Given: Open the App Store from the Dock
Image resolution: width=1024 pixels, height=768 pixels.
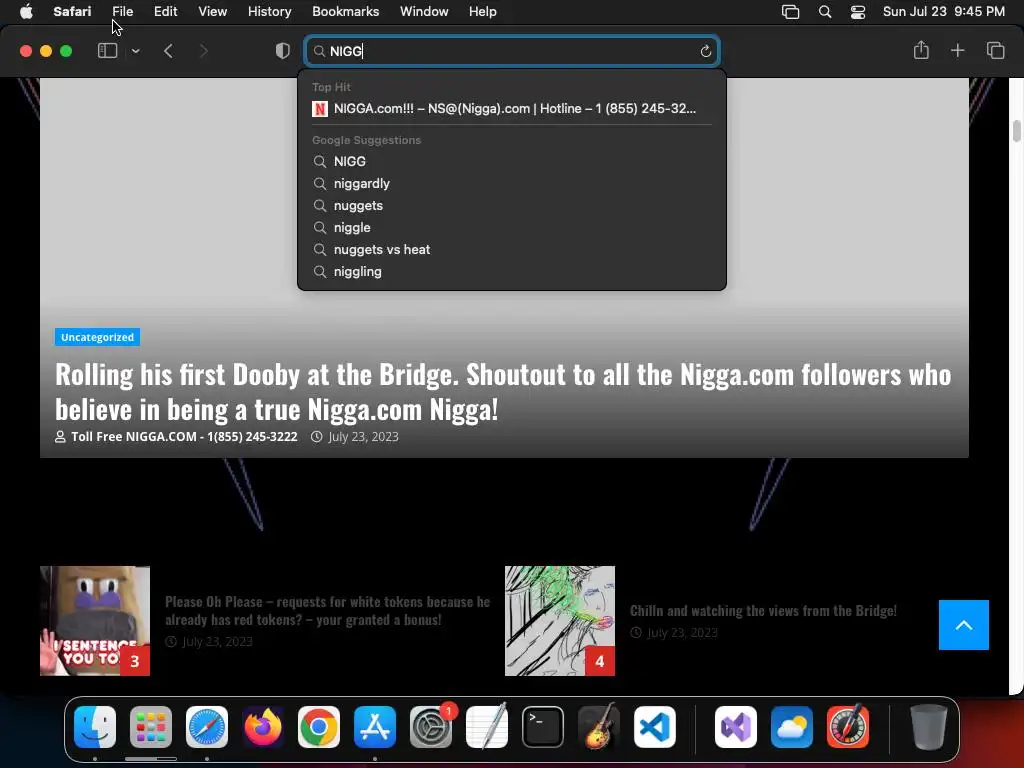Looking at the screenshot, I should pos(375,727).
